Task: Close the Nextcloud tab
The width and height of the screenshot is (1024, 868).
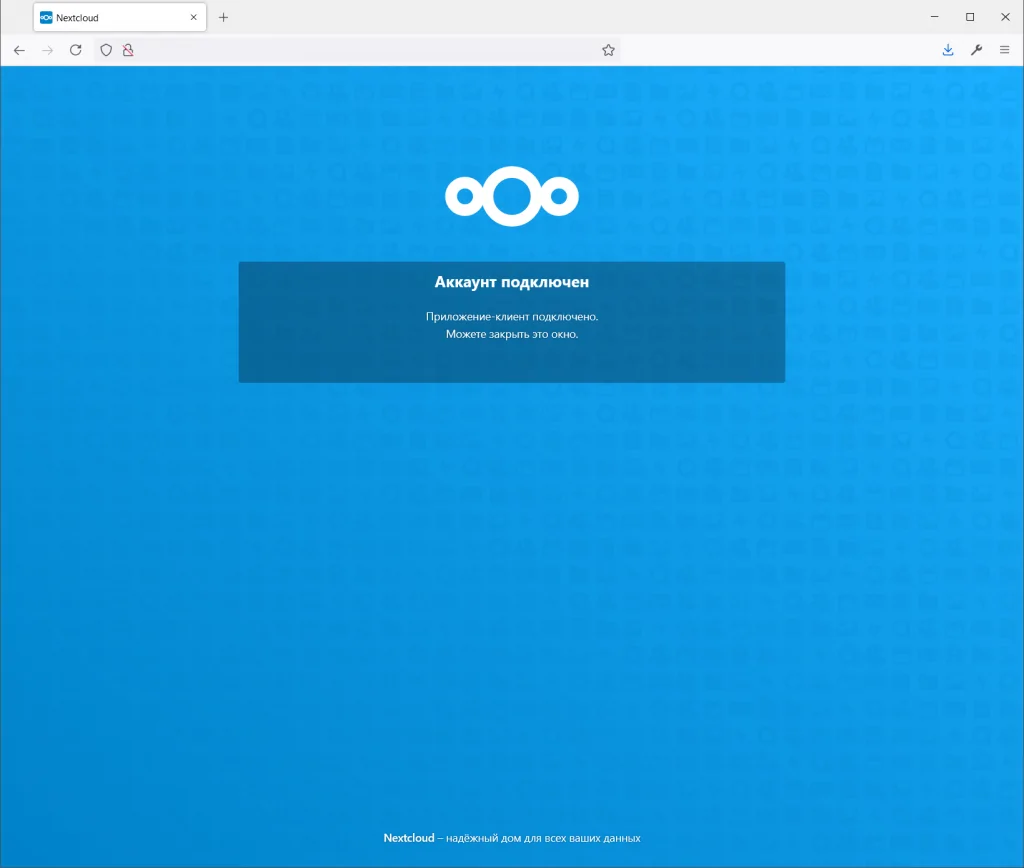Action: (193, 18)
